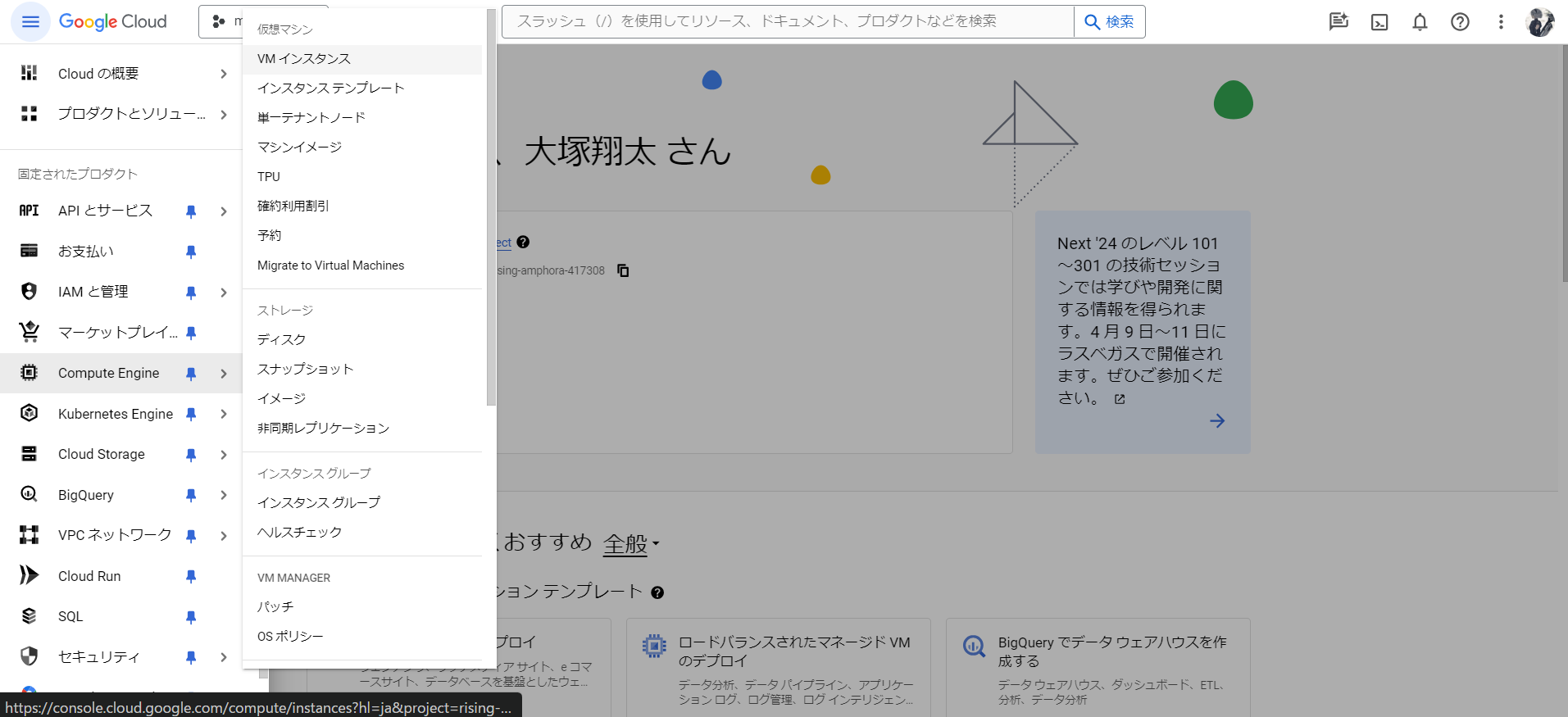Expand API とサービス submenu chevron
Screen dimensions: 1568x717
coord(224,211)
